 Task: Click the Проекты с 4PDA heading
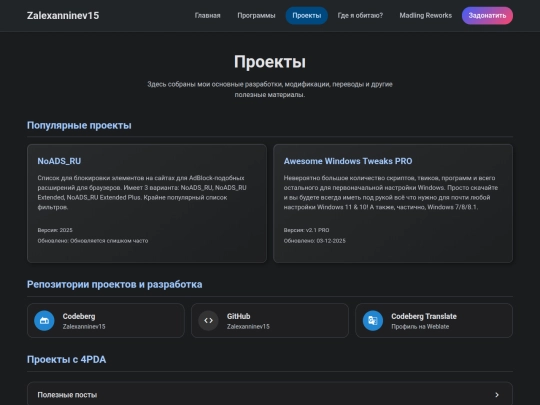pyautogui.click(x=66, y=360)
